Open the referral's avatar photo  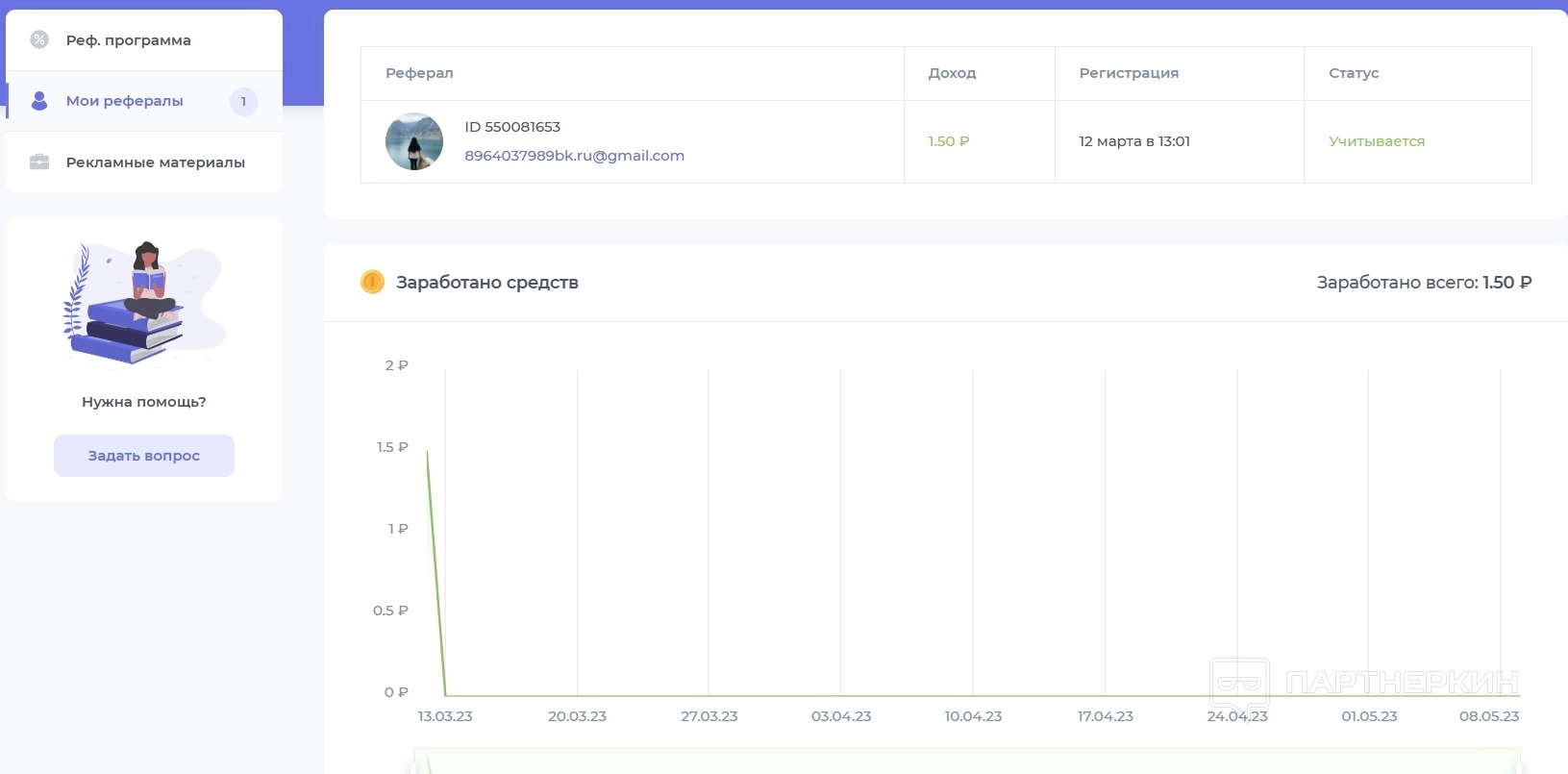pyautogui.click(x=414, y=141)
